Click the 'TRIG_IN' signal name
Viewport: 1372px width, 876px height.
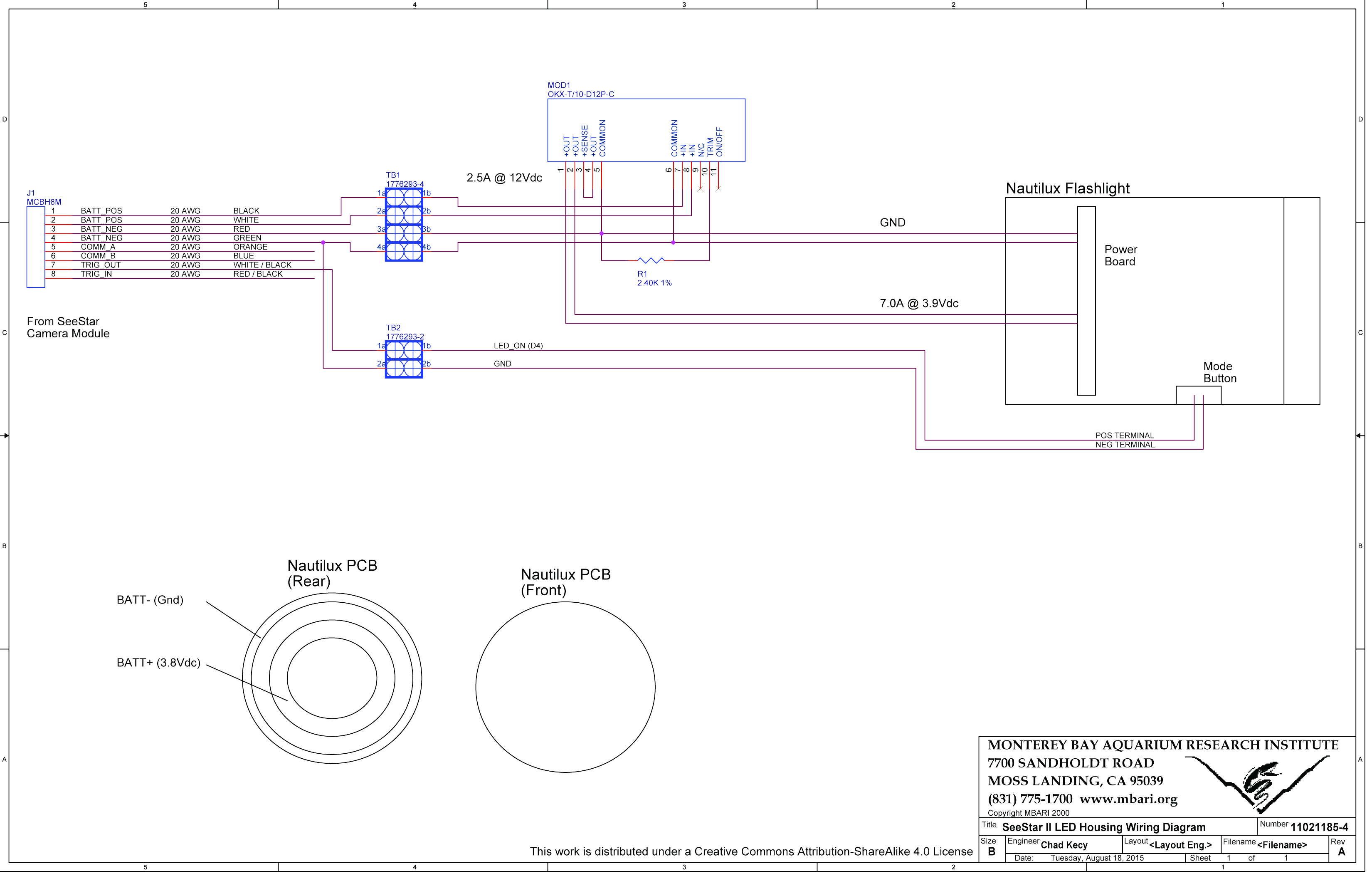[96, 274]
